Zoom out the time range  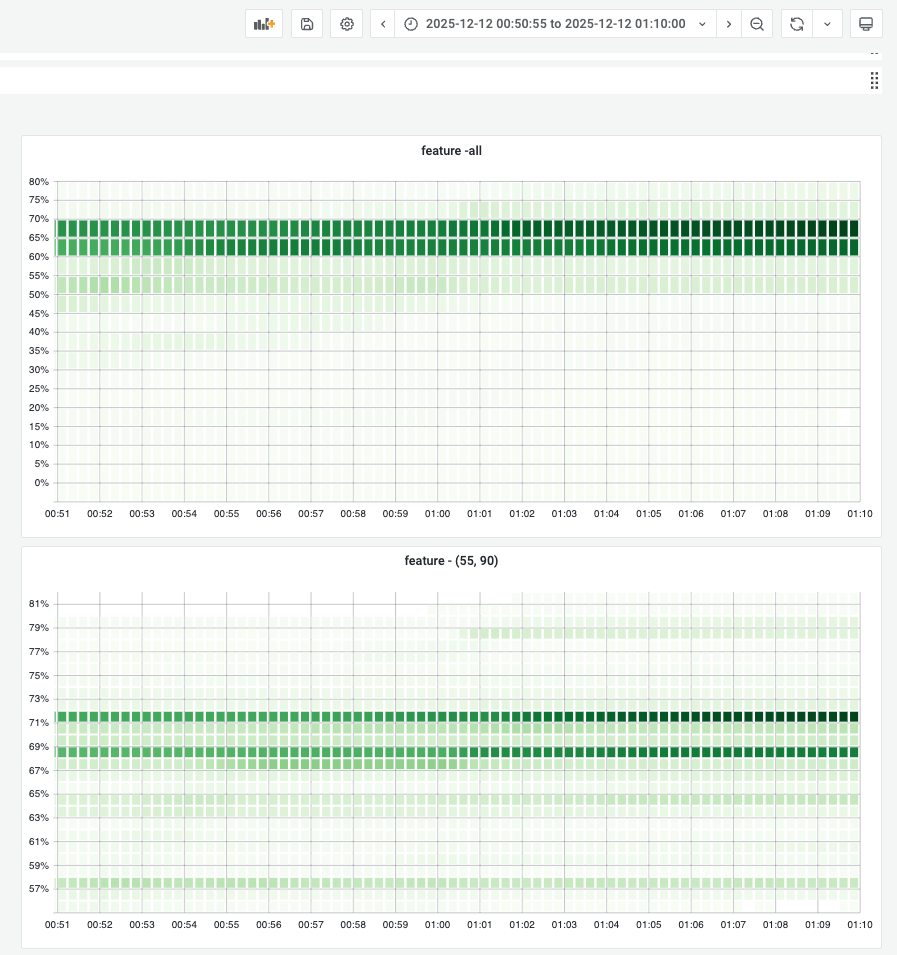click(x=758, y=24)
